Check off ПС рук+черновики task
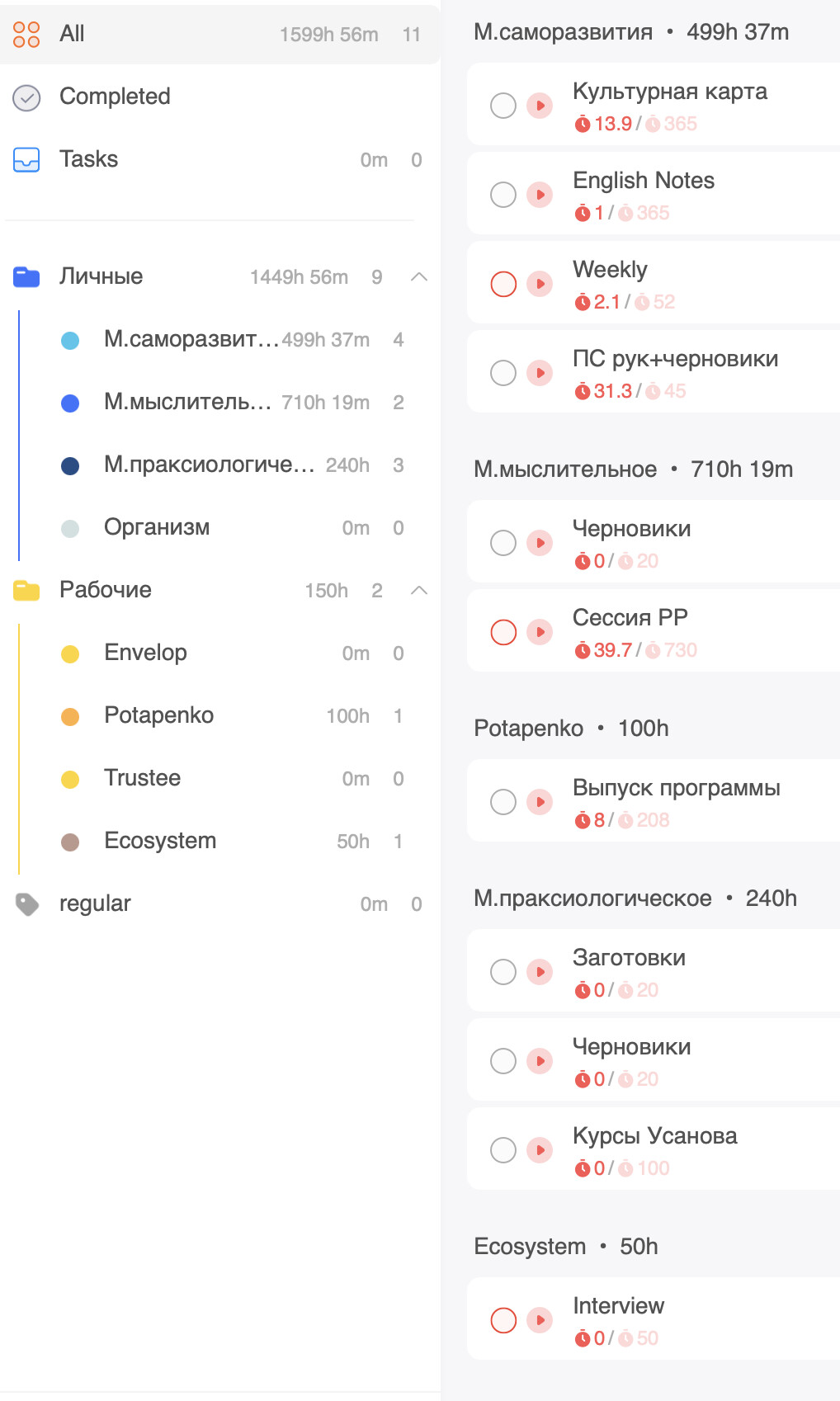 (503, 373)
